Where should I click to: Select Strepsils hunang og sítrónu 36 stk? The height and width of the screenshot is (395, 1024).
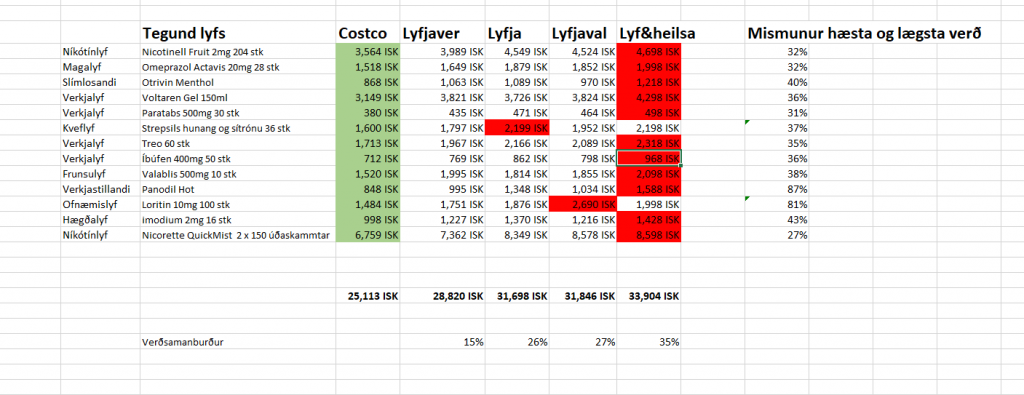click(238, 128)
